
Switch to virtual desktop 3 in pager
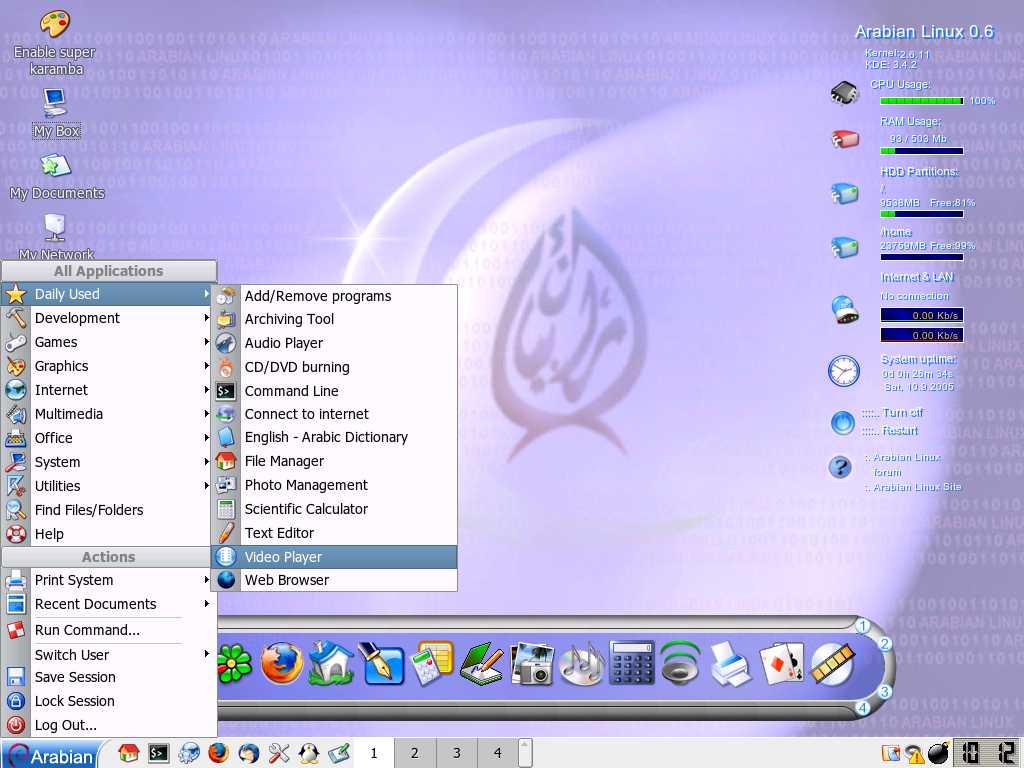[x=456, y=753]
